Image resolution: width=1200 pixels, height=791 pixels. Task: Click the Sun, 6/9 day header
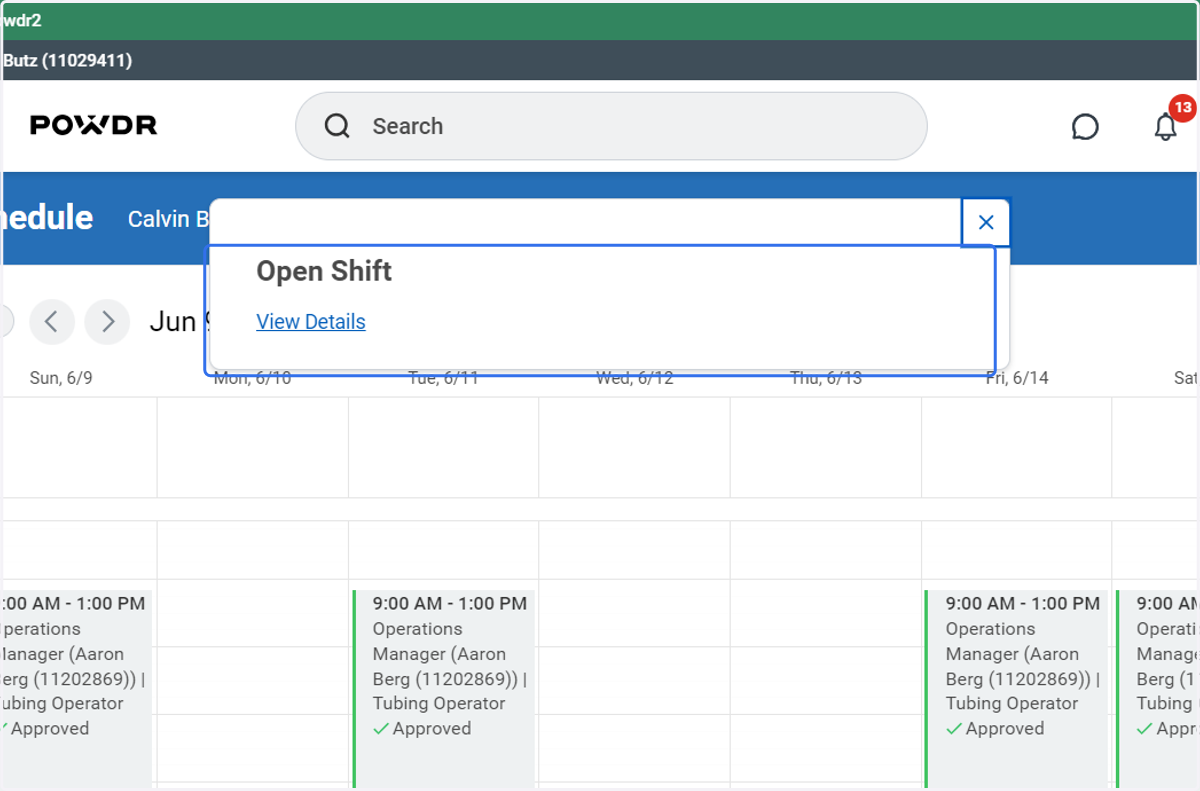point(61,378)
